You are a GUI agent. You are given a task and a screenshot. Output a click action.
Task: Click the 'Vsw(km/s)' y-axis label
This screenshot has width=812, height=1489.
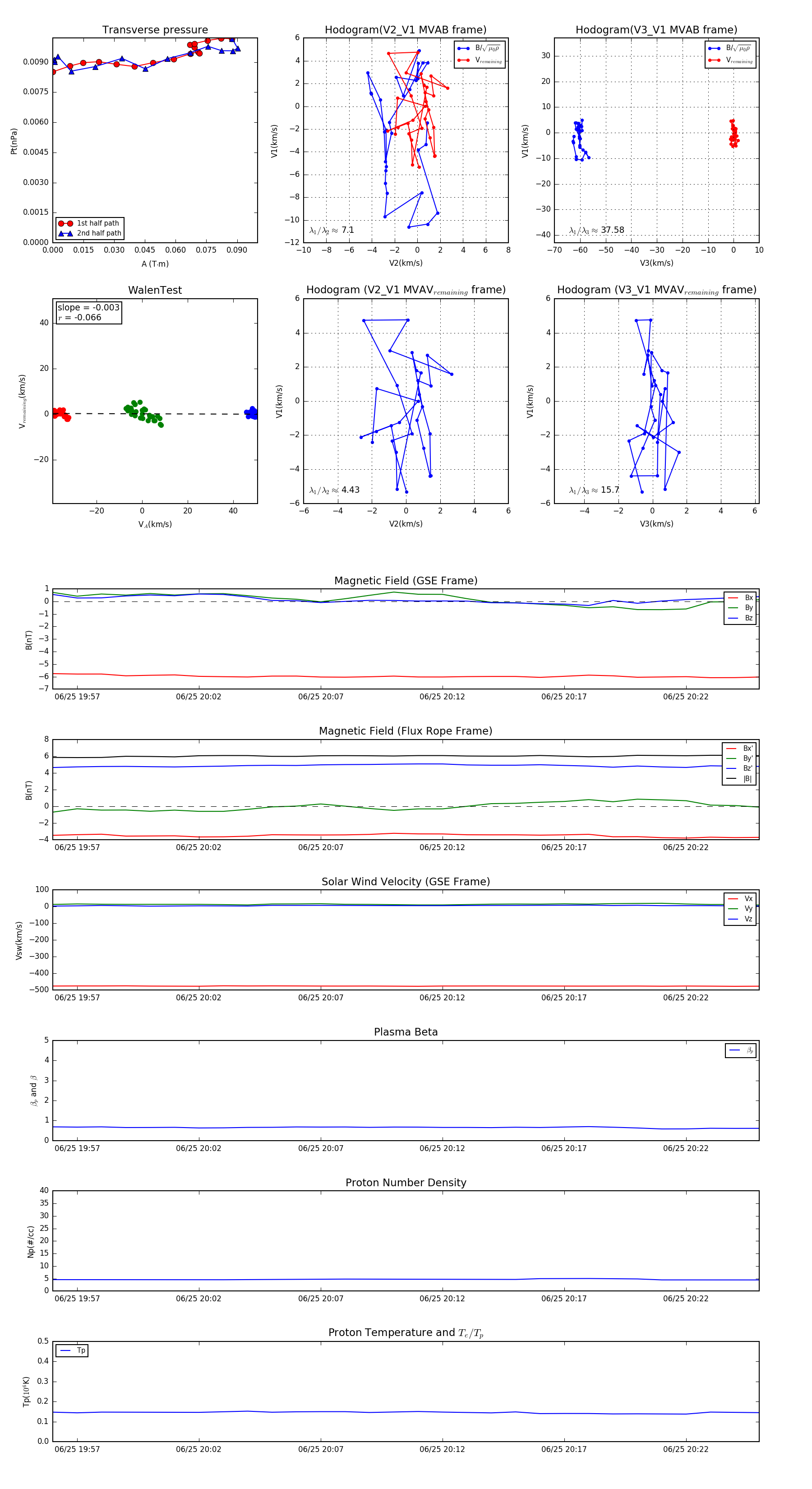tap(19, 940)
